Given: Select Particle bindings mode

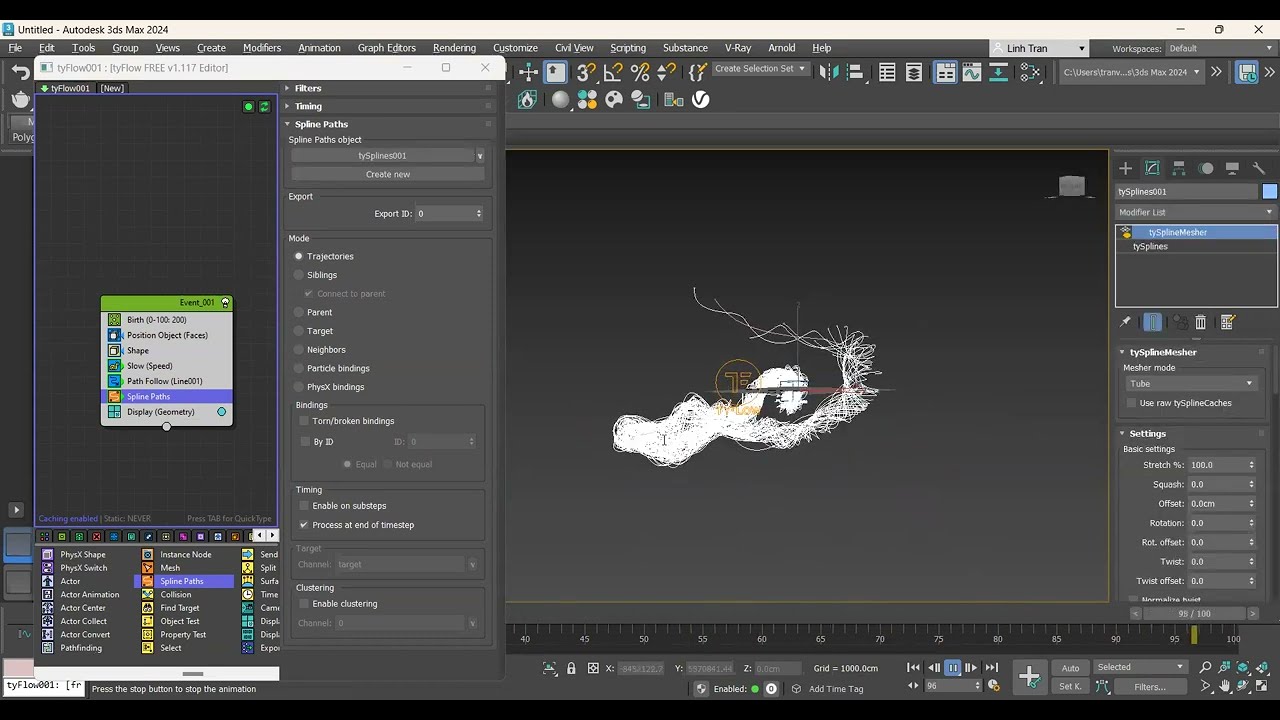Looking at the screenshot, I should pos(298,369).
